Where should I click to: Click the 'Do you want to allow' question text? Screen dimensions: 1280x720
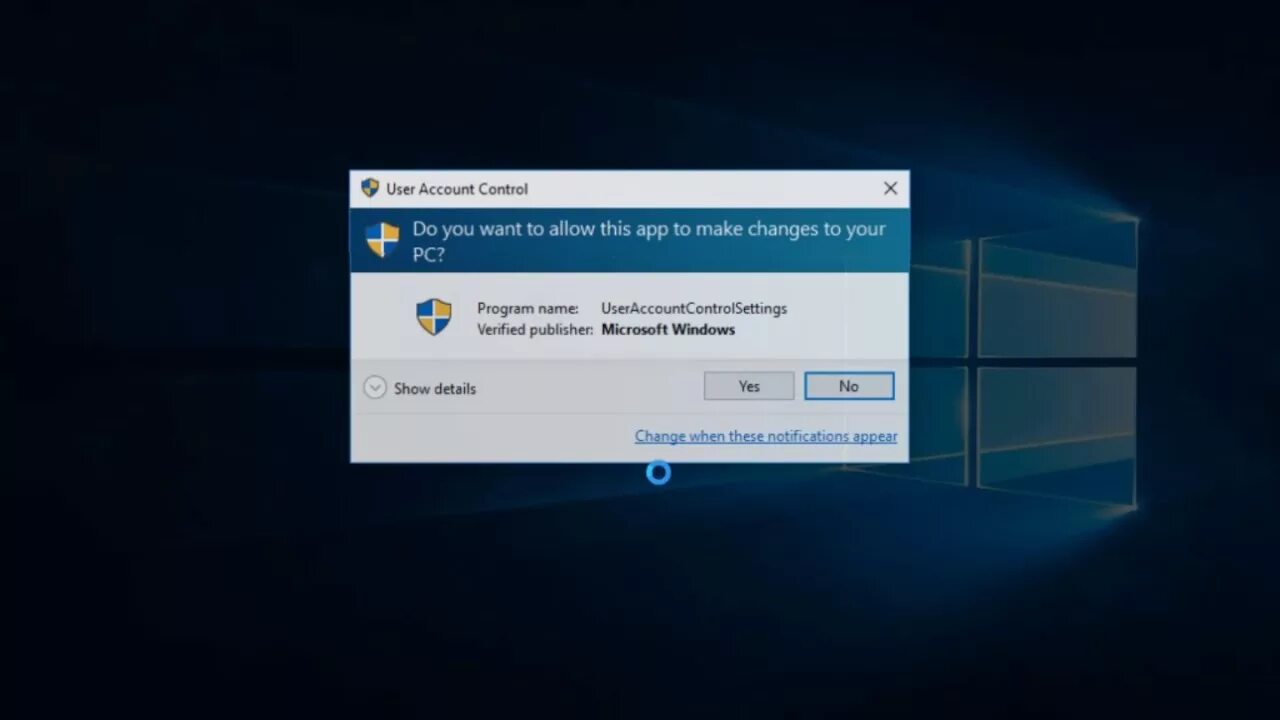click(649, 241)
